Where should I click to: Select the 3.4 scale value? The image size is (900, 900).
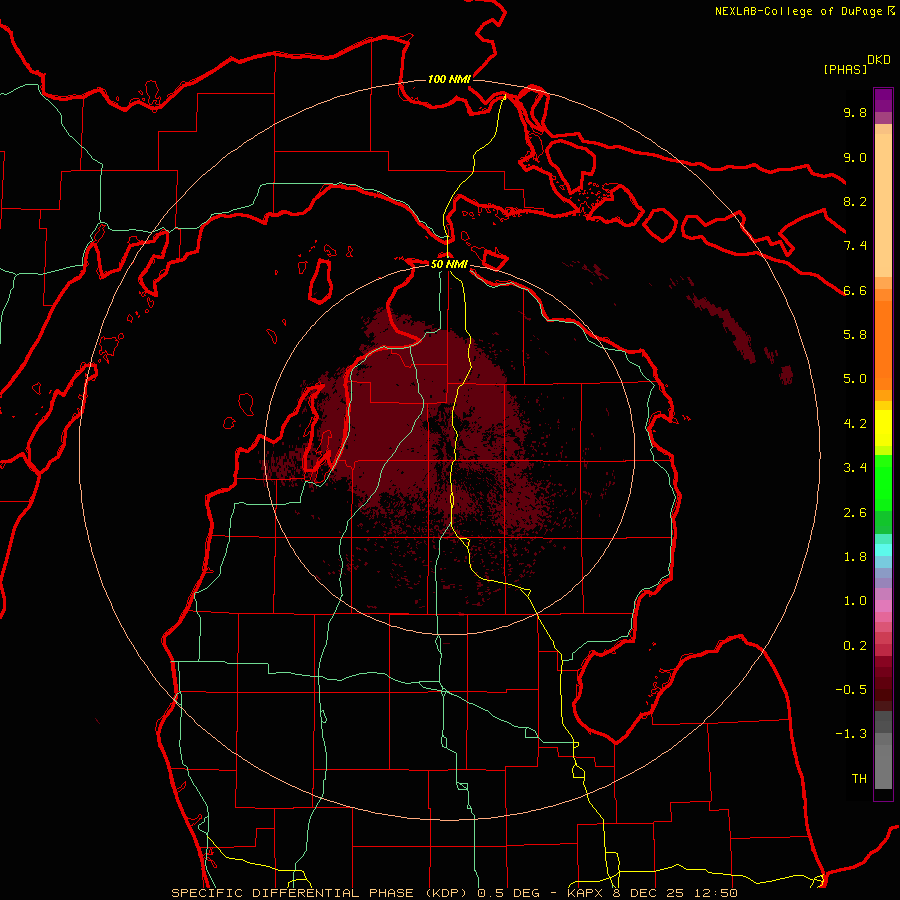pos(855,468)
